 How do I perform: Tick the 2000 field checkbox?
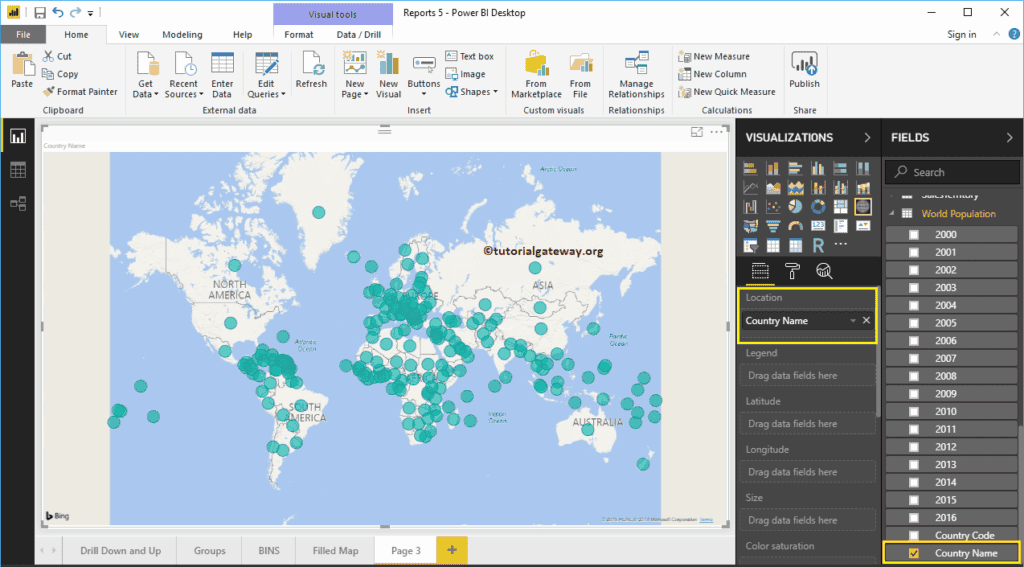913,235
